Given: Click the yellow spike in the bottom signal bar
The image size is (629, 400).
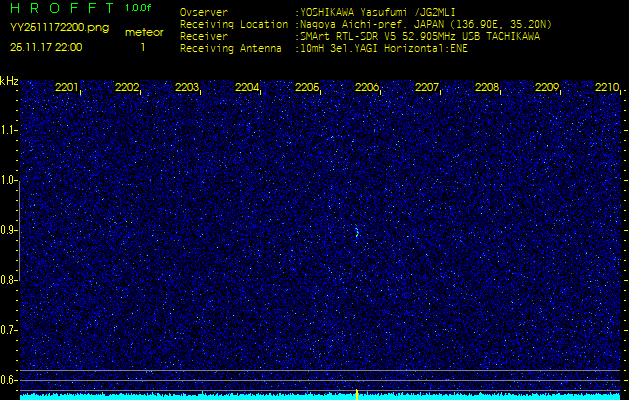Looking at the screenshot, I should (x=357, y=394).
